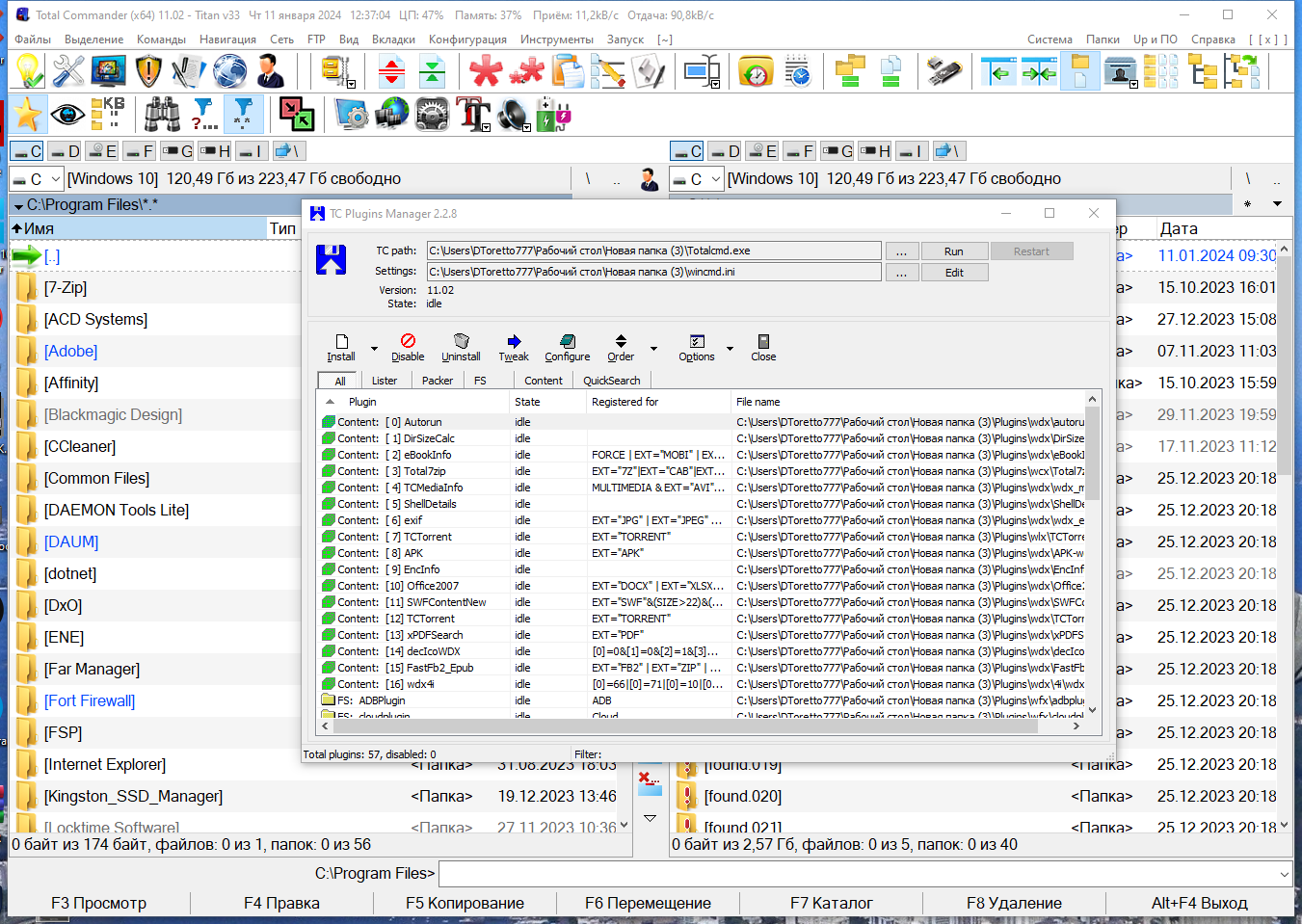Open the Файлы menu
Image resolution: width=1302 pixels, height=924 pixels.
(33, 40)
